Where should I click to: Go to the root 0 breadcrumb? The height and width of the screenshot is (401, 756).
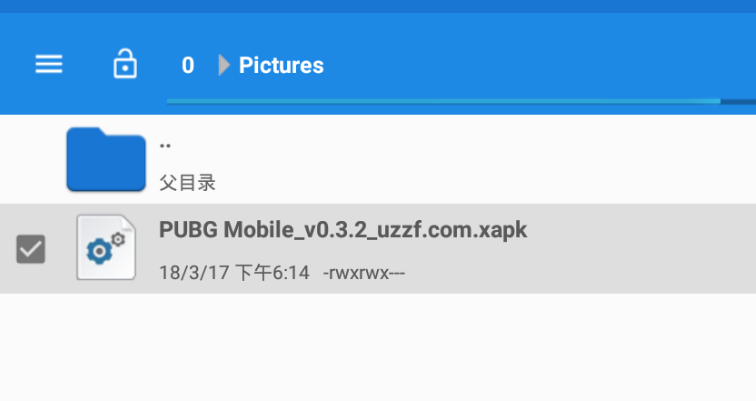(x=188, y=65)
